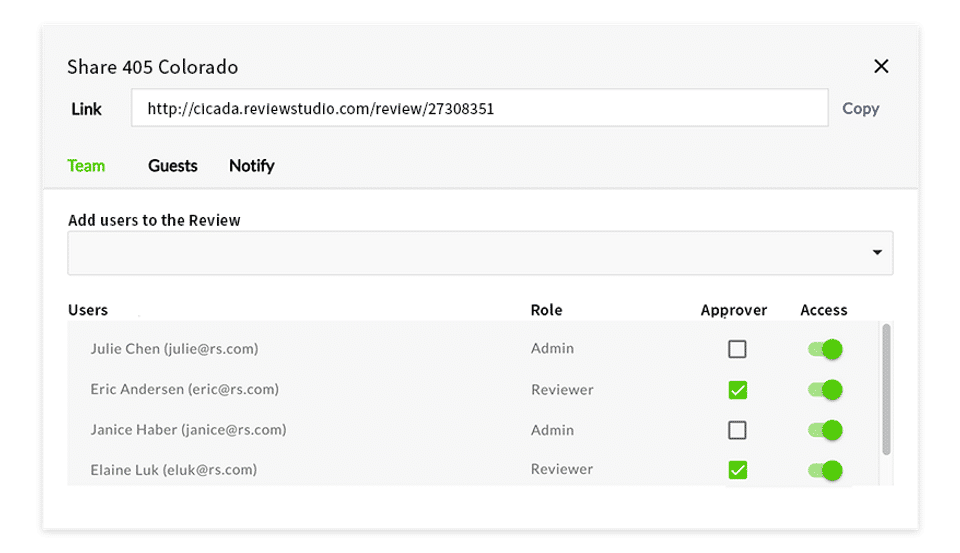Select the Team tab
This screenshot has width=960, height=553.
(86, 166)
